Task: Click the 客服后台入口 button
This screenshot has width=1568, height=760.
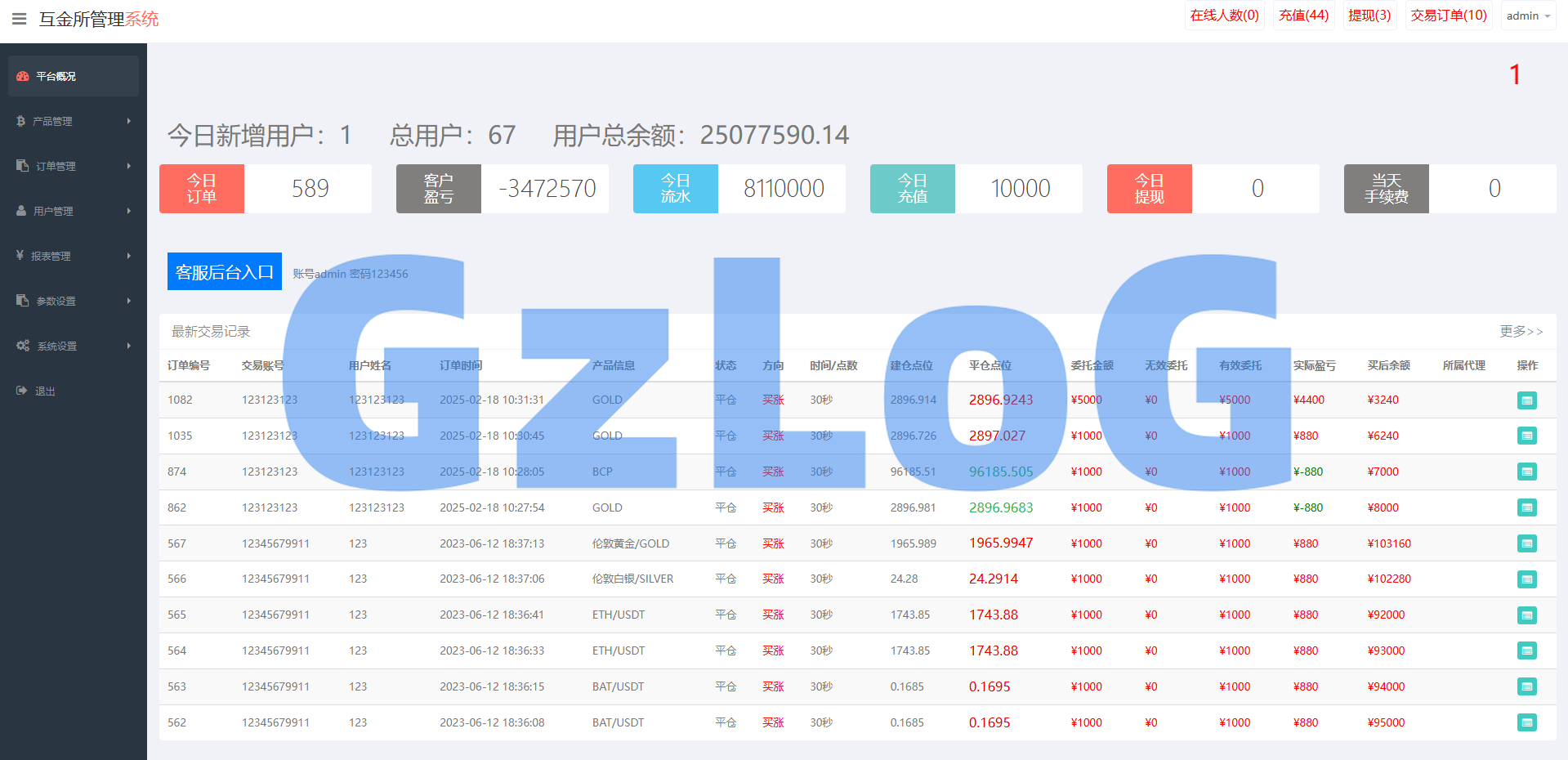Action: [x=224, y=271]
